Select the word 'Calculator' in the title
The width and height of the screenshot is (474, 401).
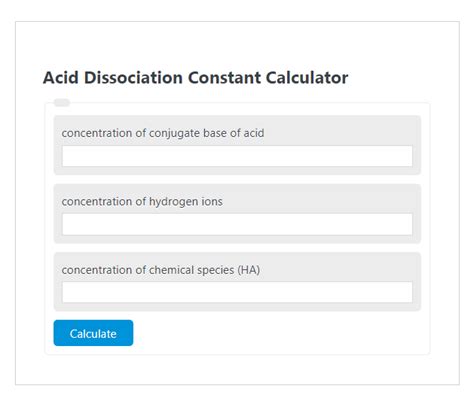tap(307, 78)
